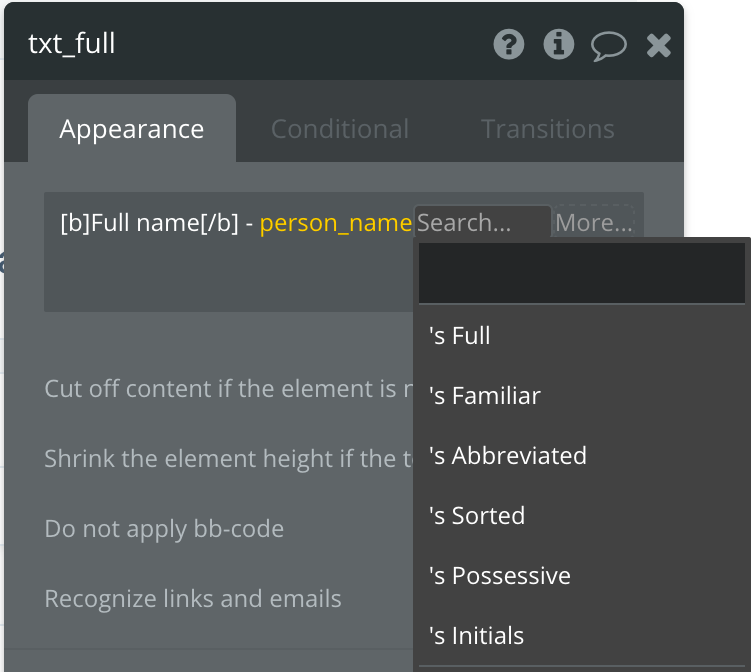Open the Conditional tab
752x672 pixels.
click(x=339, y=129)
